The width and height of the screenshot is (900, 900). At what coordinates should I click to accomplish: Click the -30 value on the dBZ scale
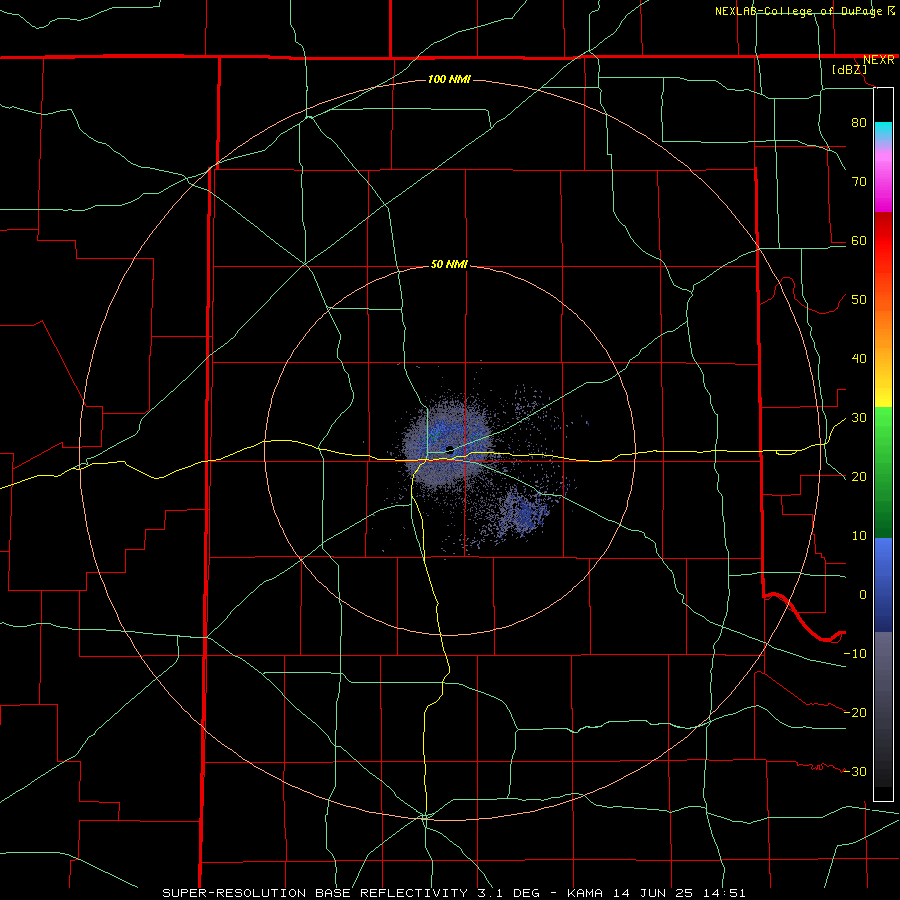coord(855,771)
